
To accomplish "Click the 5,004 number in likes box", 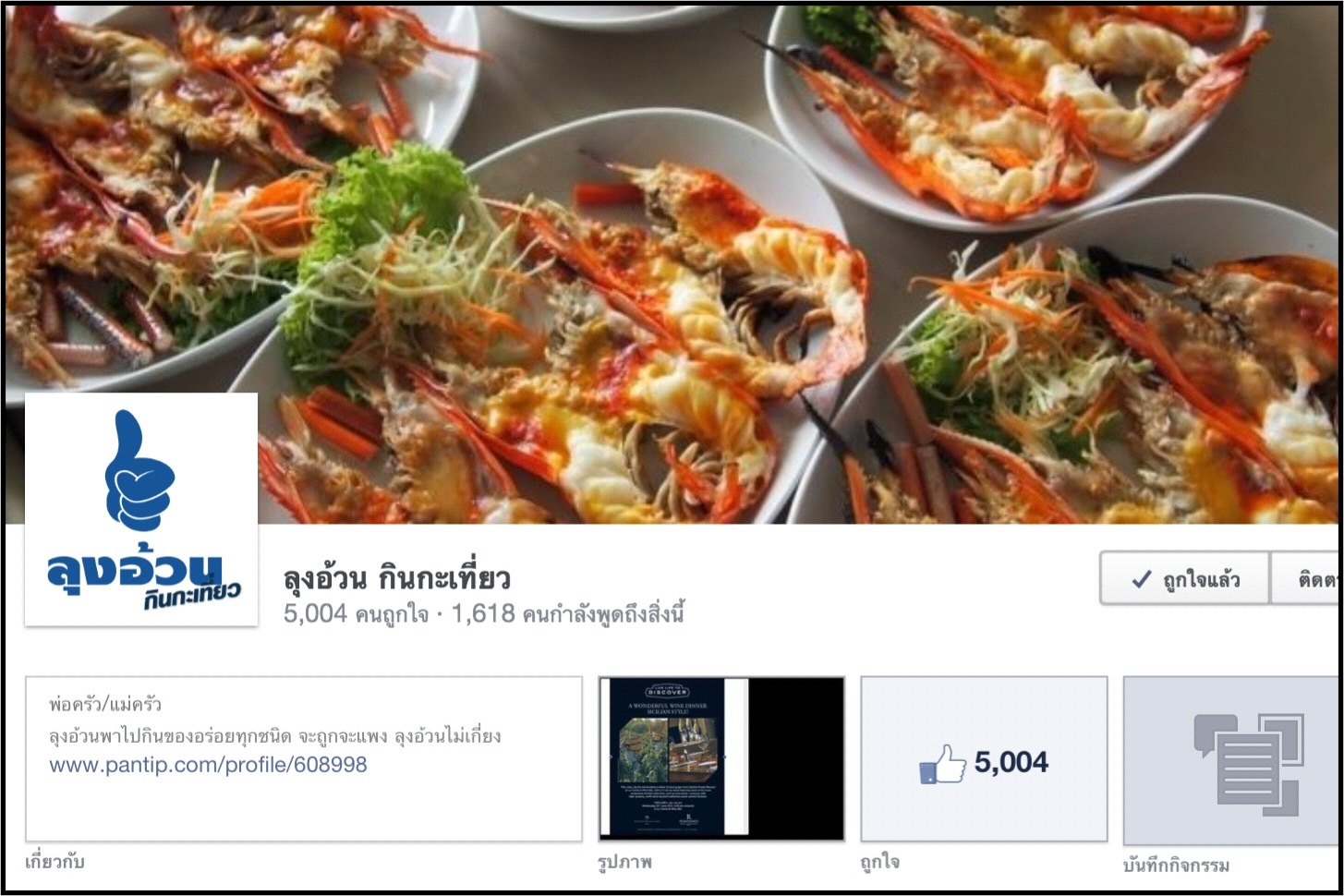I will click(1011, 763).
